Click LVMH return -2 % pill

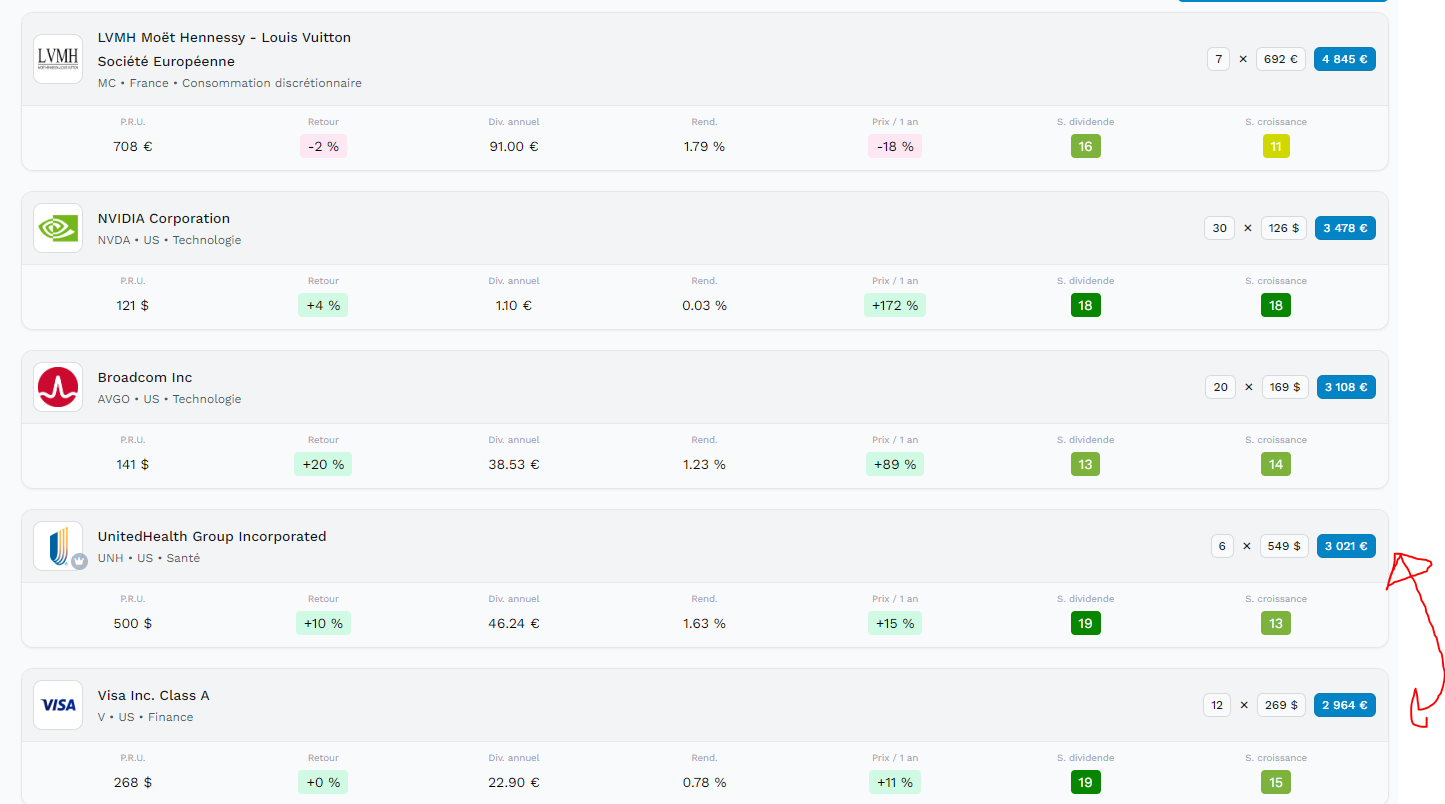(323, 146)
